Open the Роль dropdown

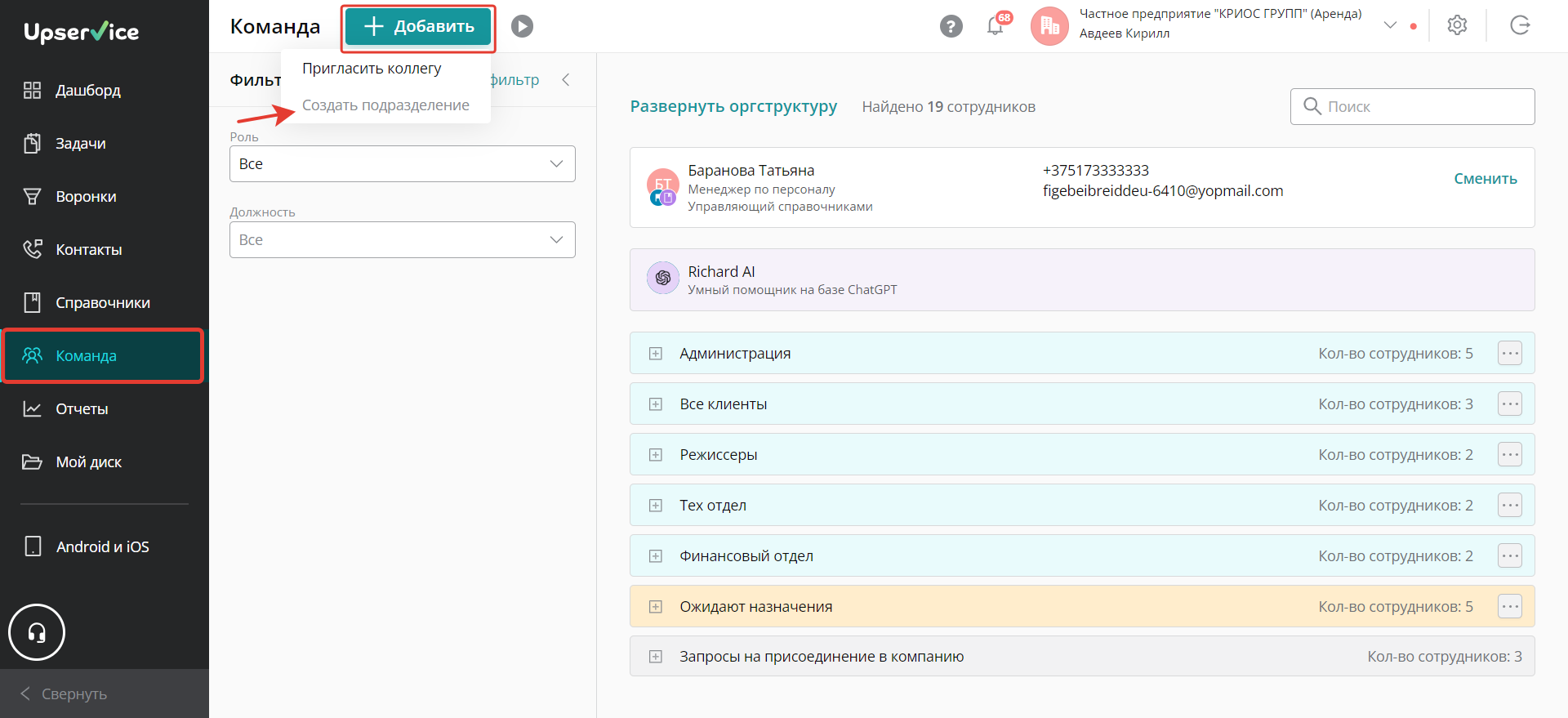[x=403, y=163]
